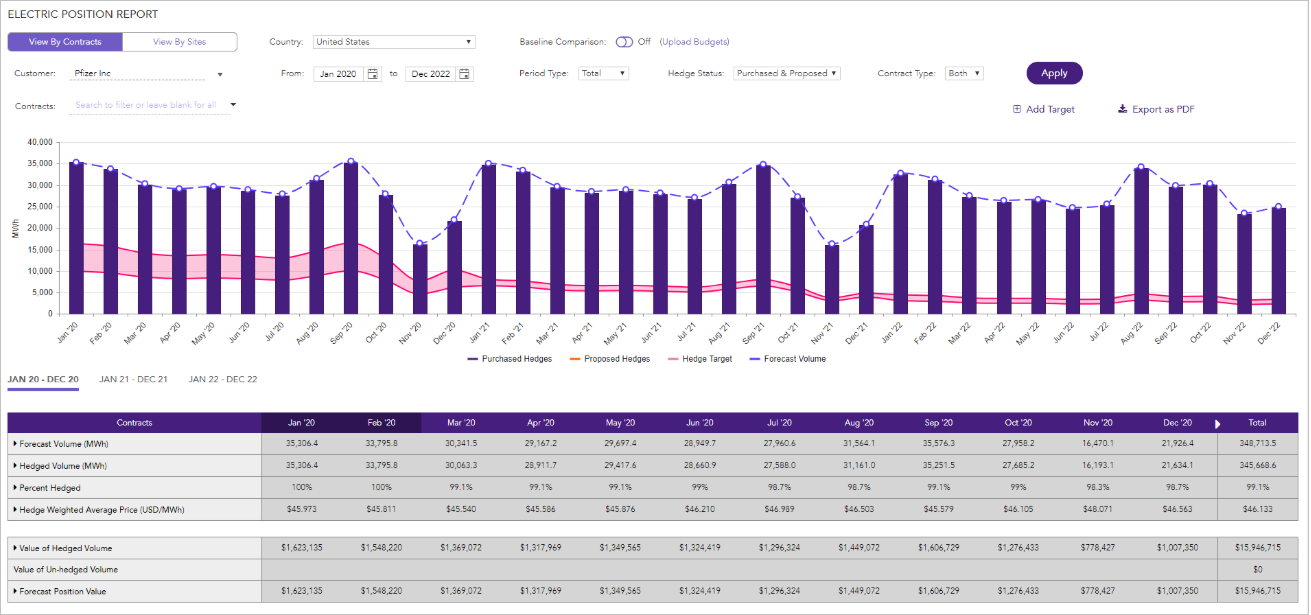Expand the Value of Hedged Volume row
1311x615 pixels.
click(14, 548)
